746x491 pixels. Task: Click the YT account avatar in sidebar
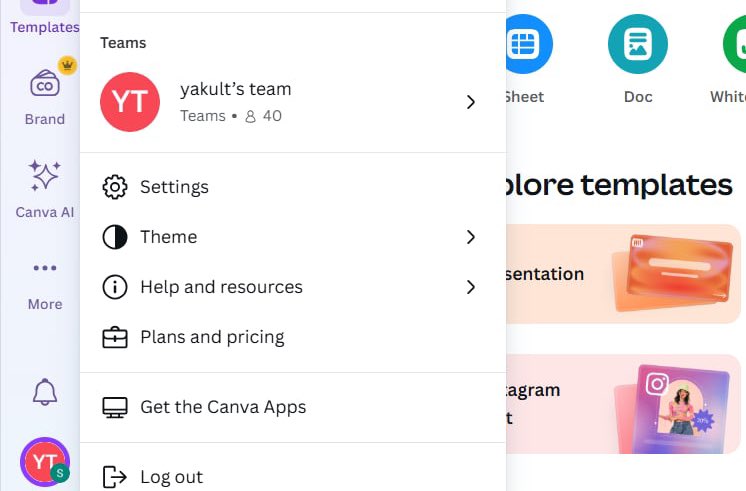click(45, 462)
